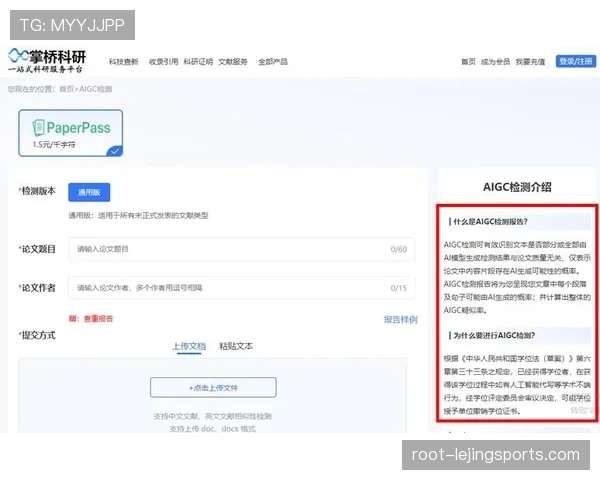
Task: Click the 登录/注册 button
Action: click(576, 61)
